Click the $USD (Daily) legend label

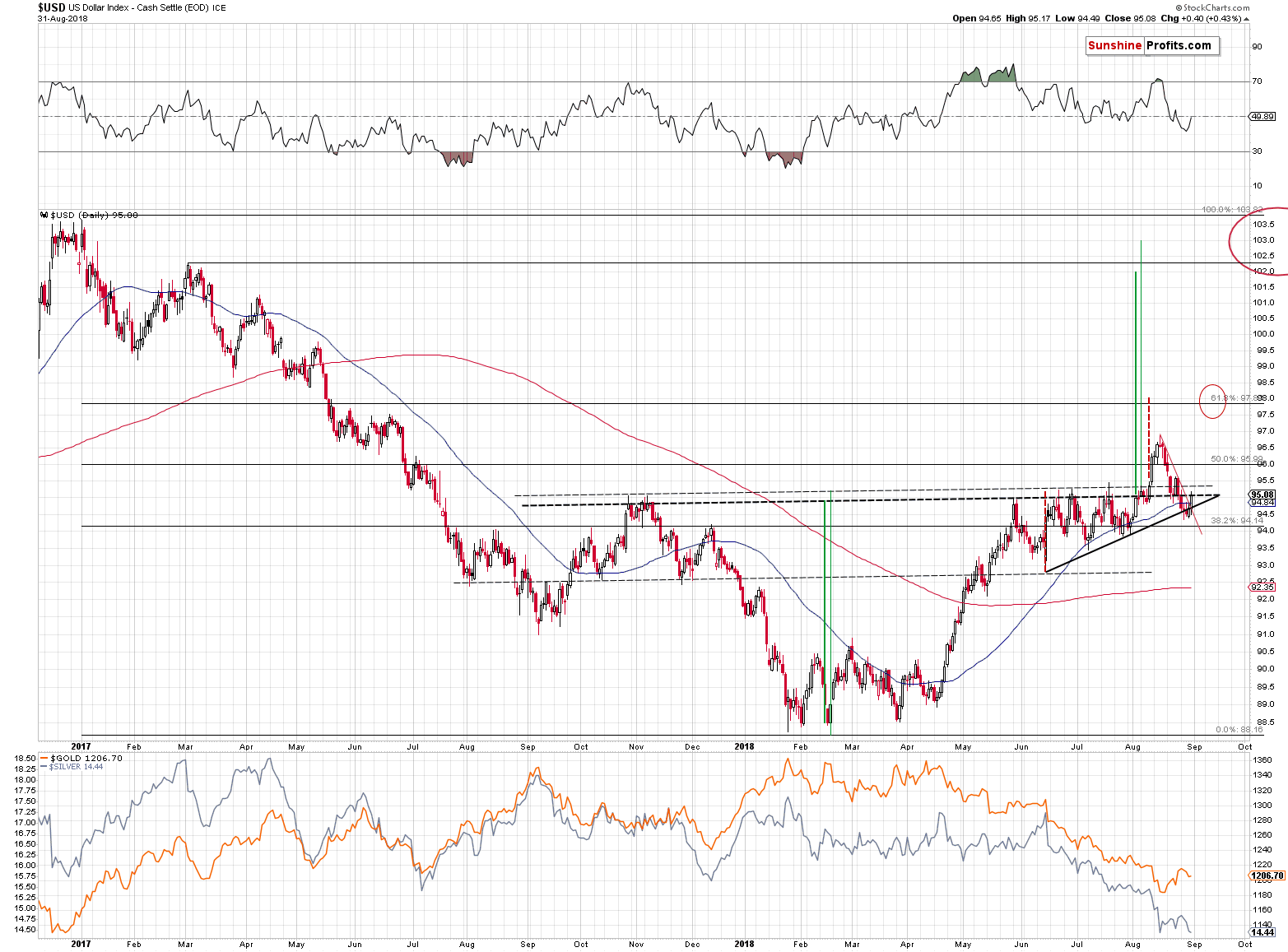tap(92, 216)
